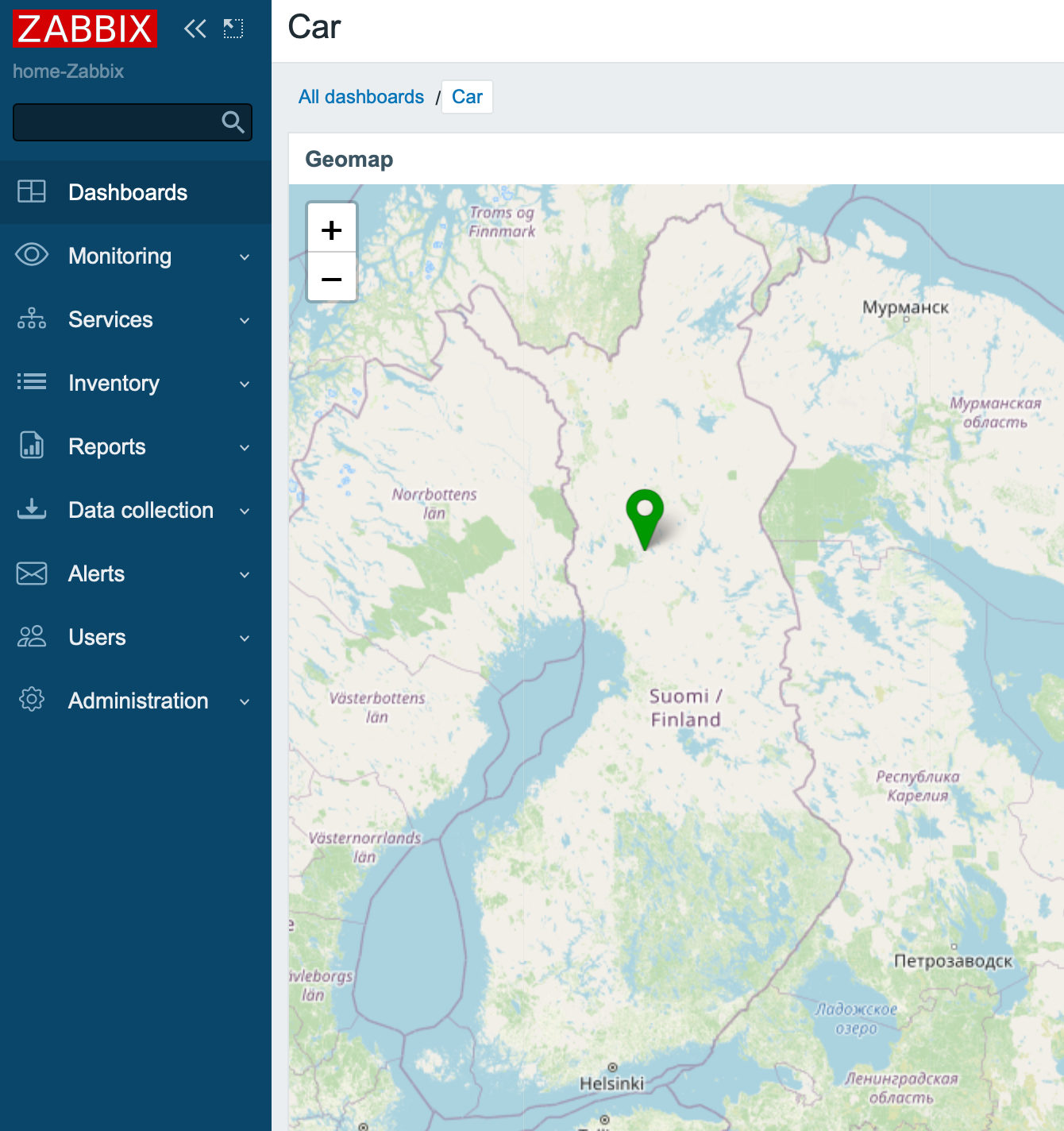Expand the Reports menu chevron
This screenshot has width=1064, height=1131.
tap(245, 447)
